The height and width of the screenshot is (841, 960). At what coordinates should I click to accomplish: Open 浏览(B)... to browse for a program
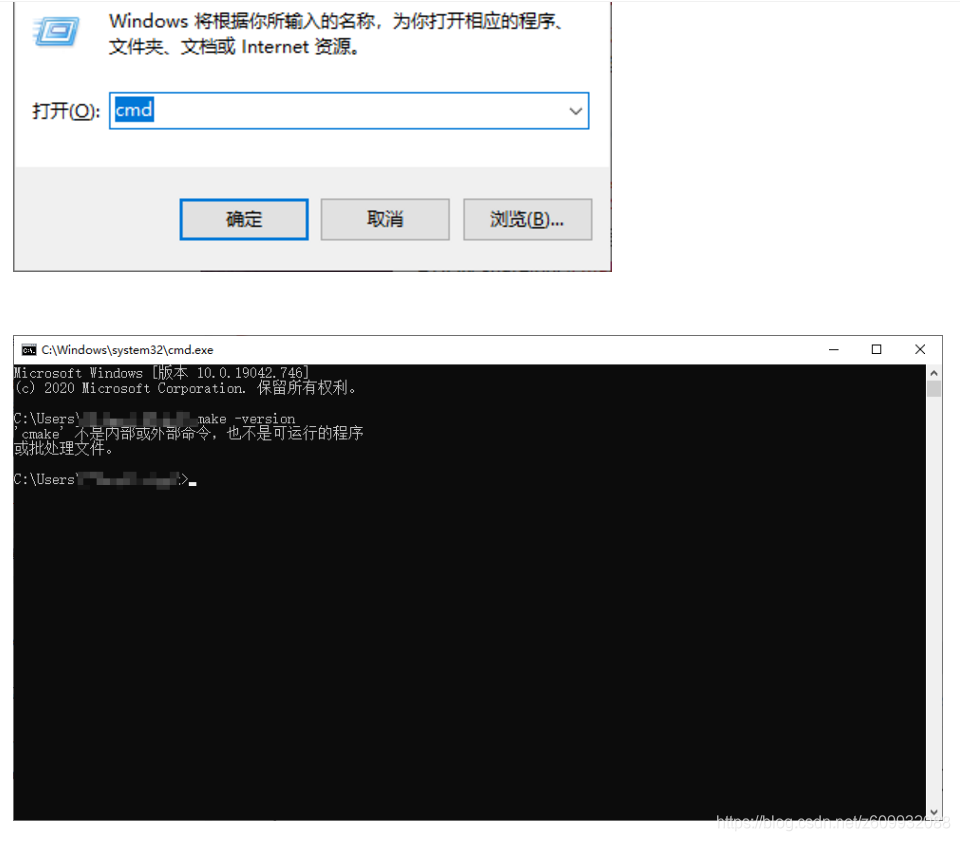pyautogui.click(x=527, y=219)
